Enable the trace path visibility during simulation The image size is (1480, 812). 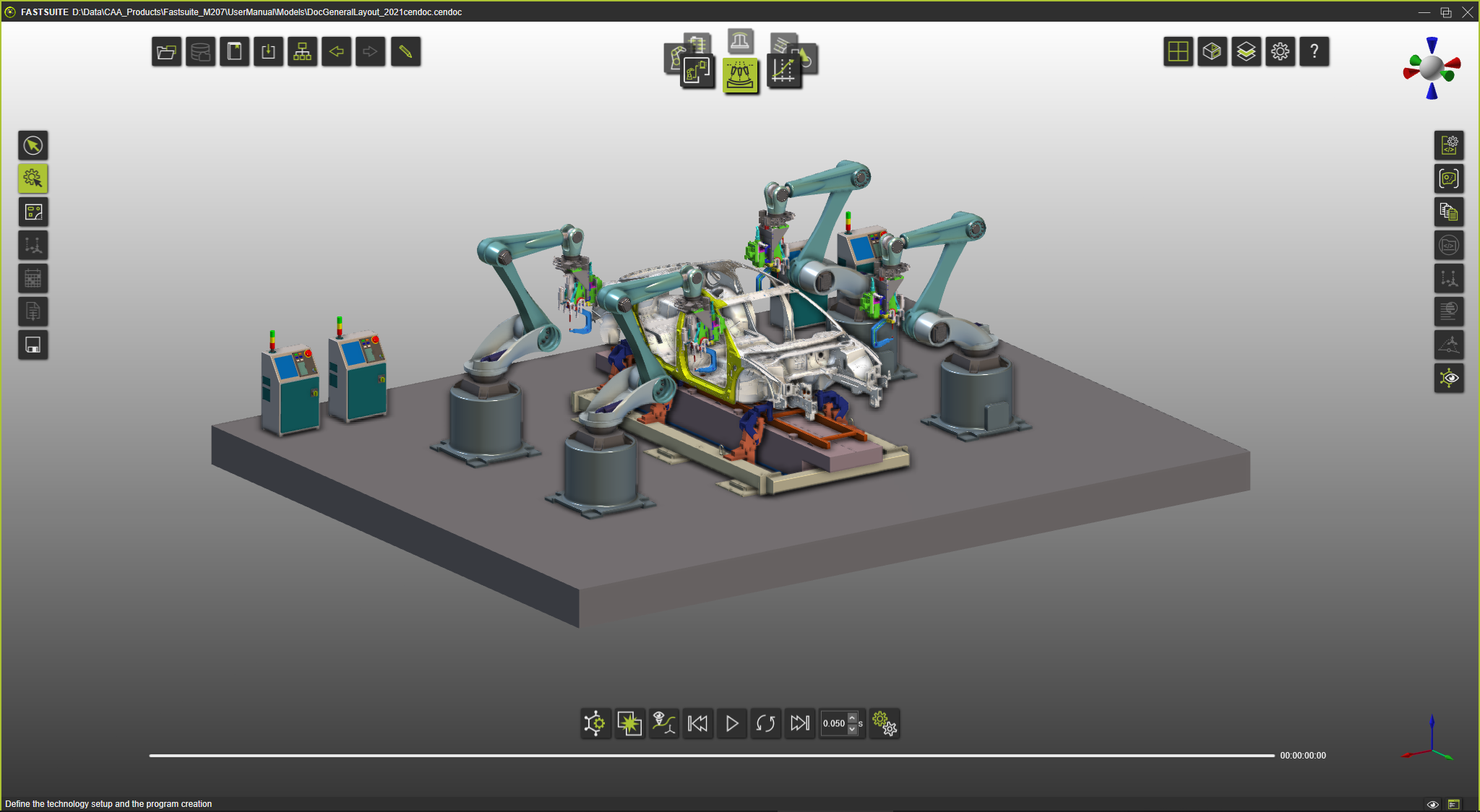tap(664, 722)
